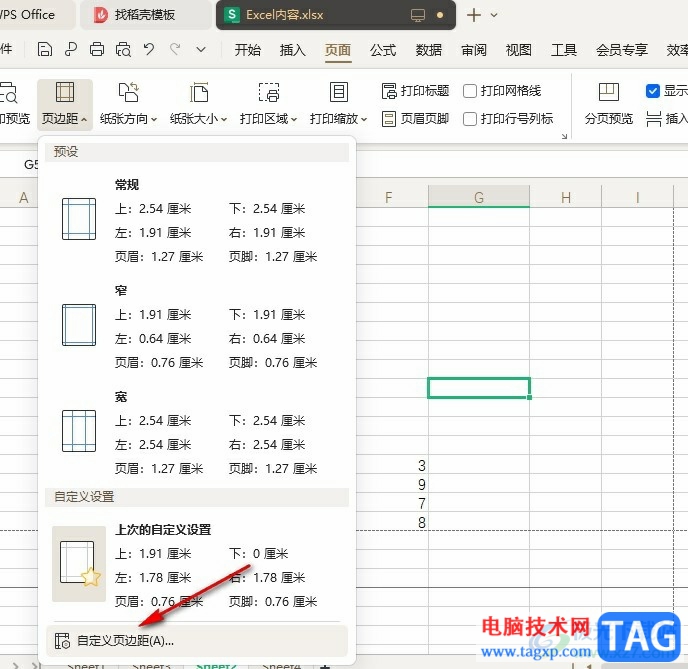Expand the arrow next to new tab plus
688x669 pixels.
coord(494,15)
